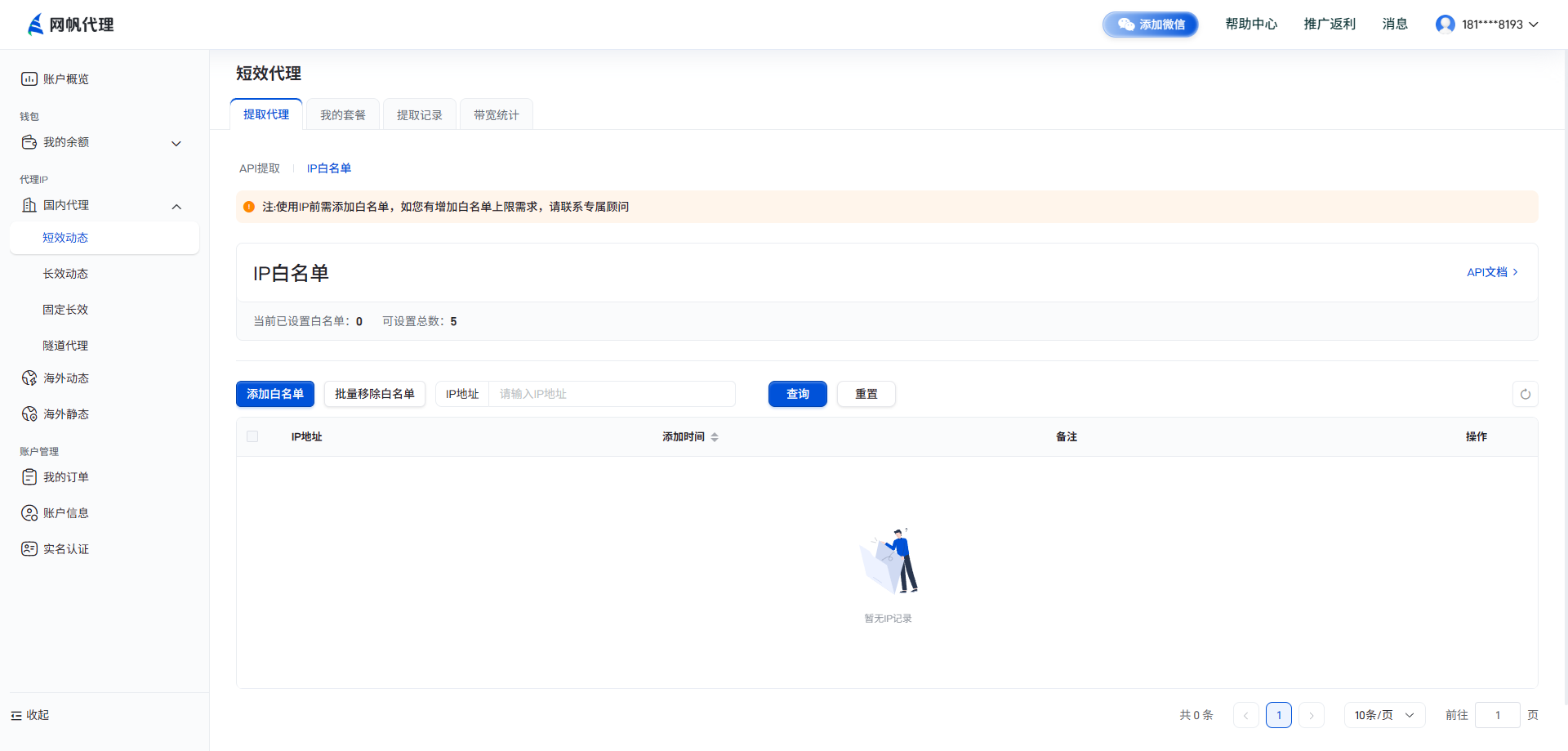Select page 1 in pagination

[1279, 715]
